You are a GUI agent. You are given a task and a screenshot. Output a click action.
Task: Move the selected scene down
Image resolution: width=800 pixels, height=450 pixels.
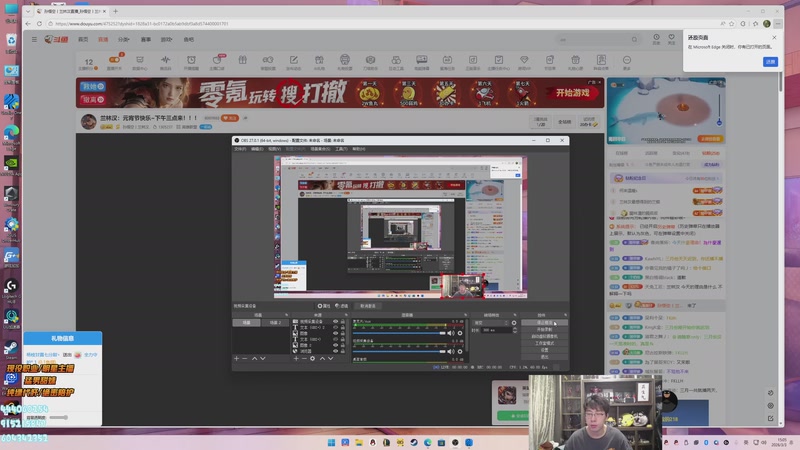coord(263,359)
